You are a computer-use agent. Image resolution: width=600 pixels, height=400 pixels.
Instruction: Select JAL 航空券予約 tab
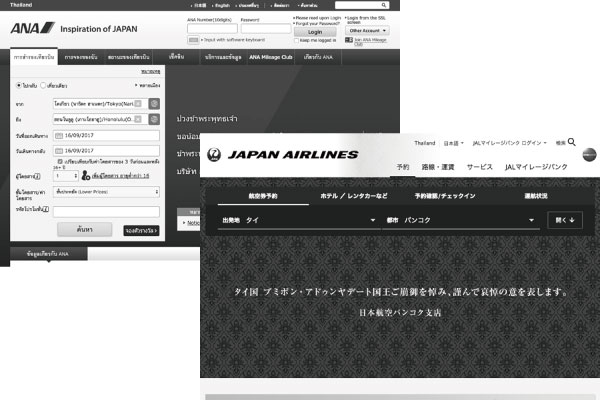click(x=263, y=196)
